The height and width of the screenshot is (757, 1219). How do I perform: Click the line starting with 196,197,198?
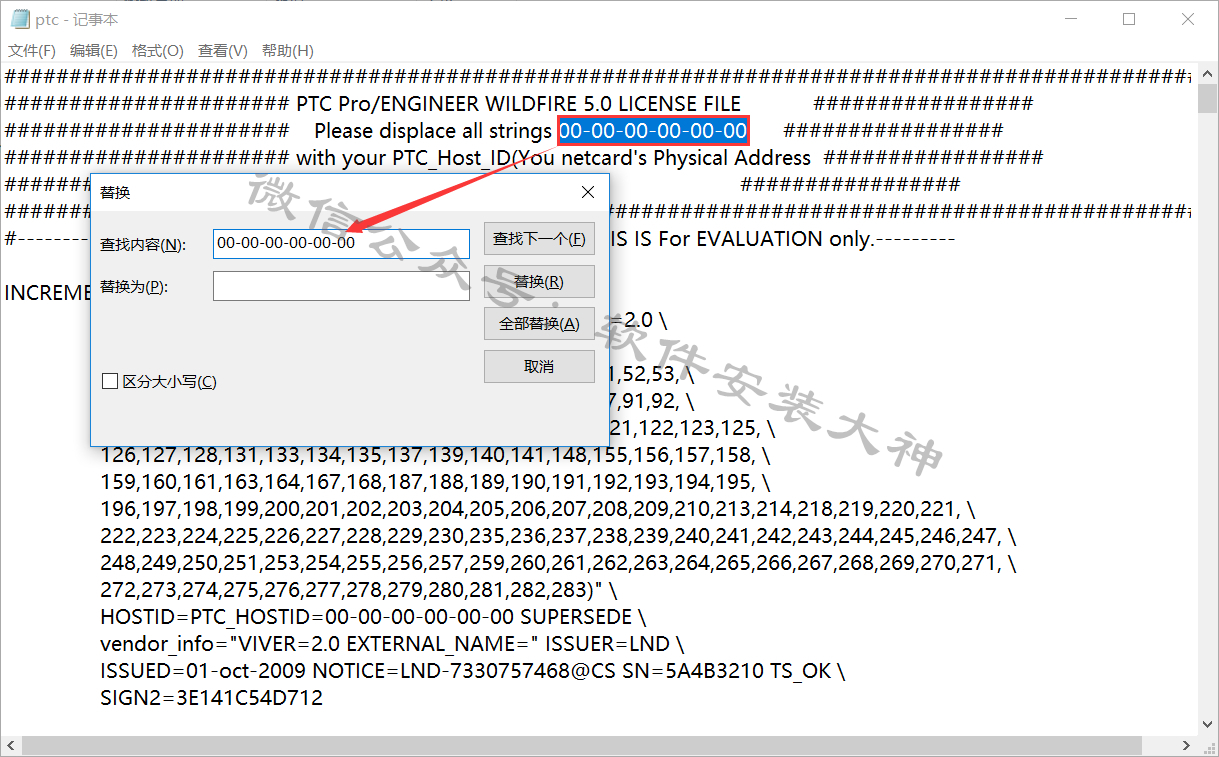[x=538, y=509]
